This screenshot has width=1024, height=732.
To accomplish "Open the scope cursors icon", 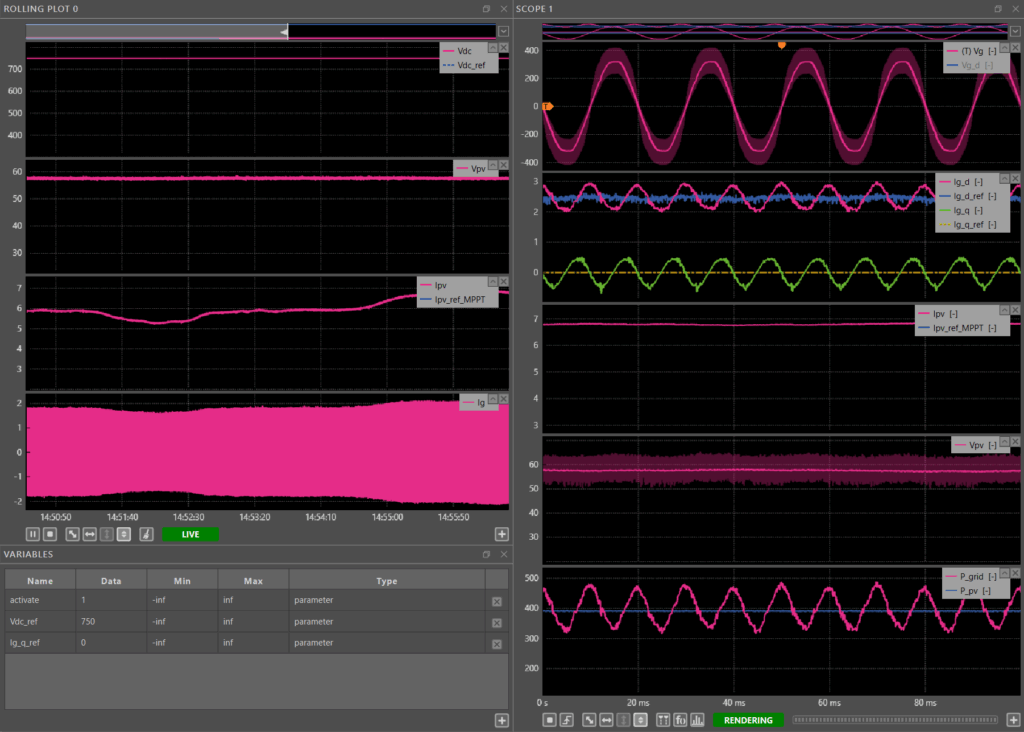I will [662, 720].
